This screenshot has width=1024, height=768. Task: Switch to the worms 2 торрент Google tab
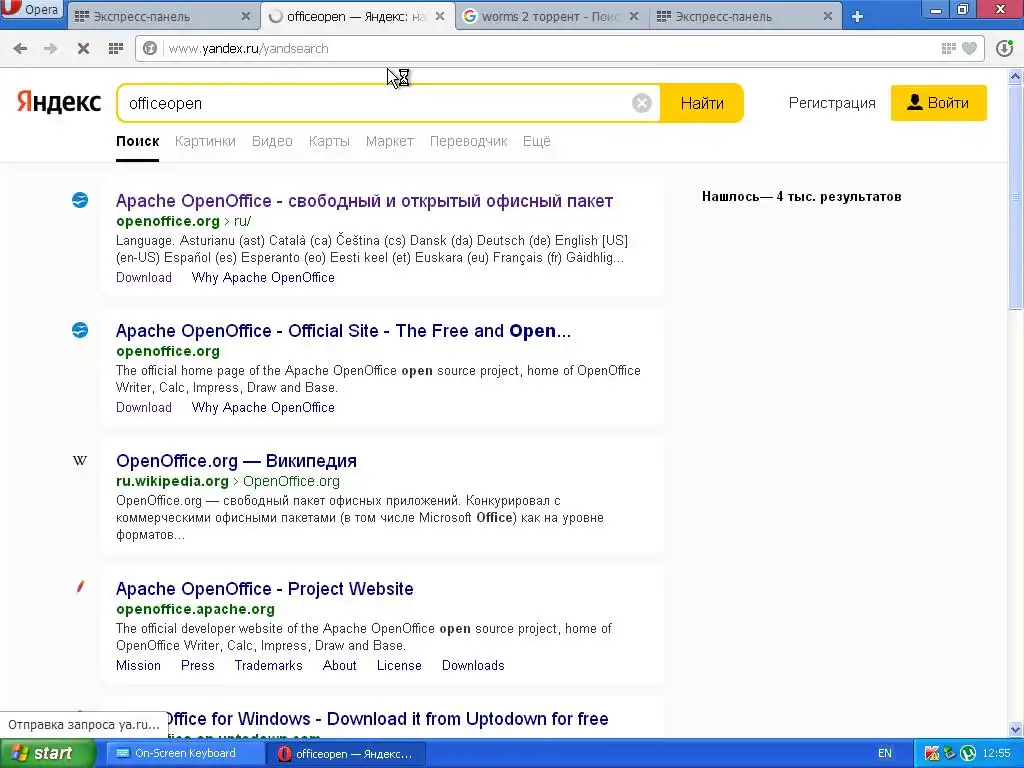[x=551, y=16]
